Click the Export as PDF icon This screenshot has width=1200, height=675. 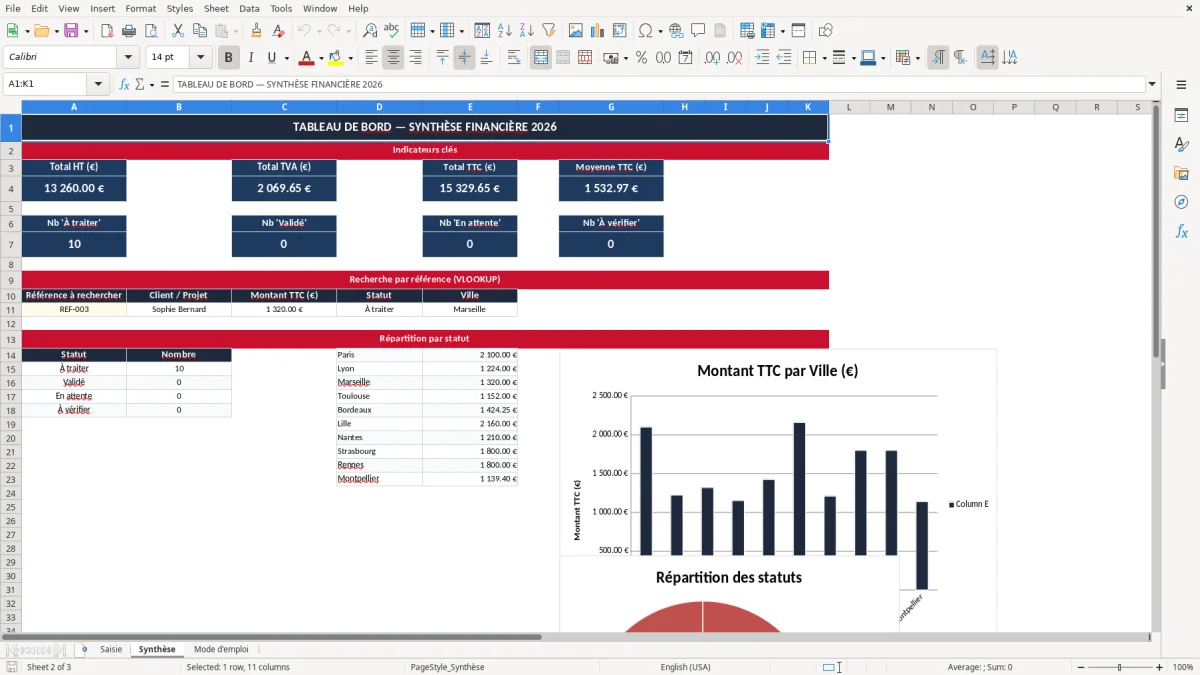coord(107,31)
